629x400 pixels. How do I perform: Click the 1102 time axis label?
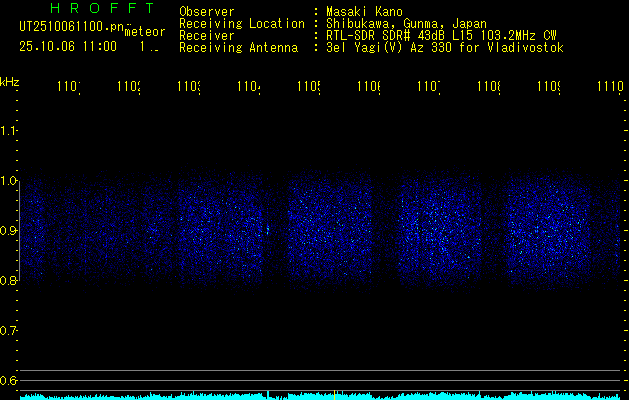[129, 86]
